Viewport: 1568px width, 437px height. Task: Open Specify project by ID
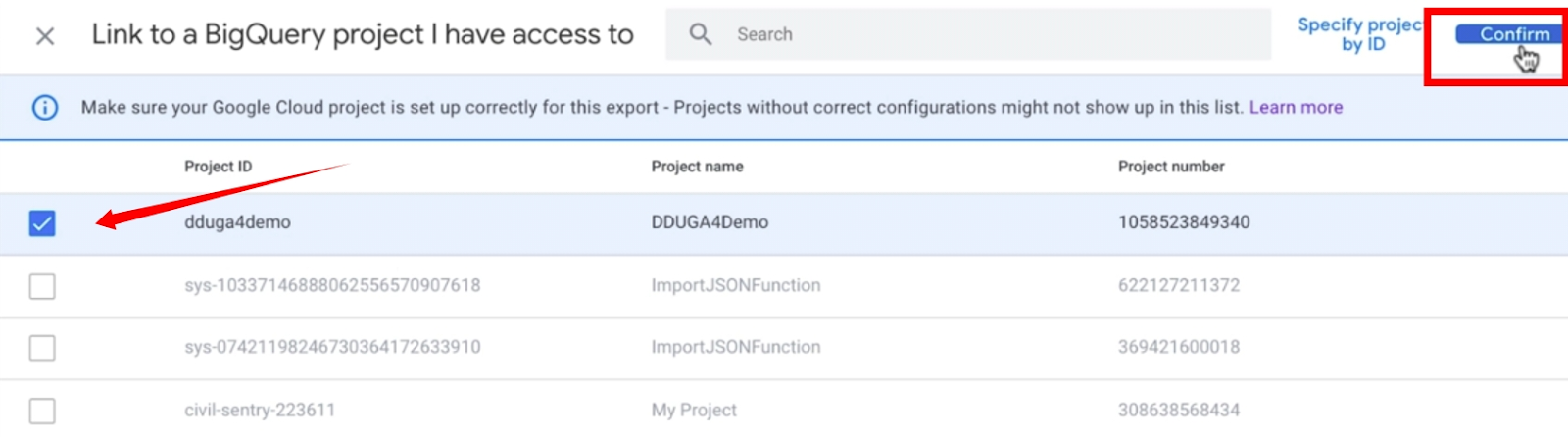(1360, 34)
